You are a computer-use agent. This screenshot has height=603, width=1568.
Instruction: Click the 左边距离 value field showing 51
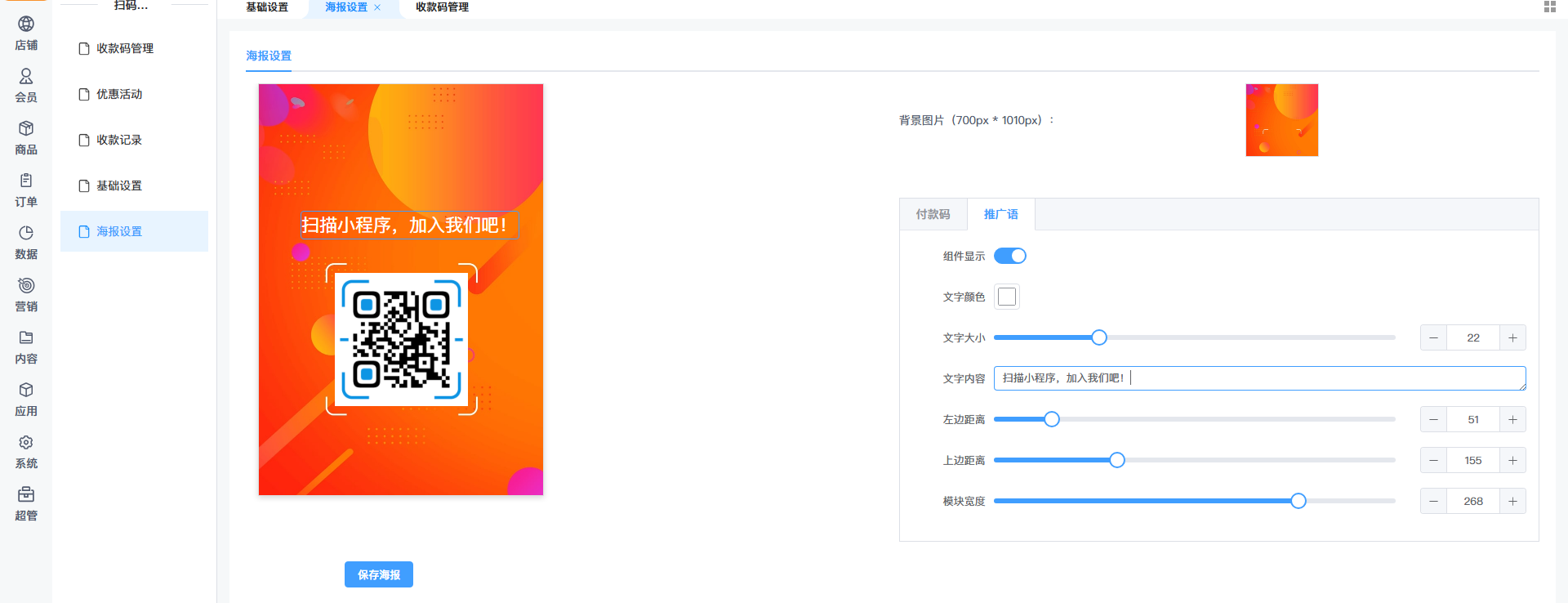pyautogui.click(x=1473, y=419)
